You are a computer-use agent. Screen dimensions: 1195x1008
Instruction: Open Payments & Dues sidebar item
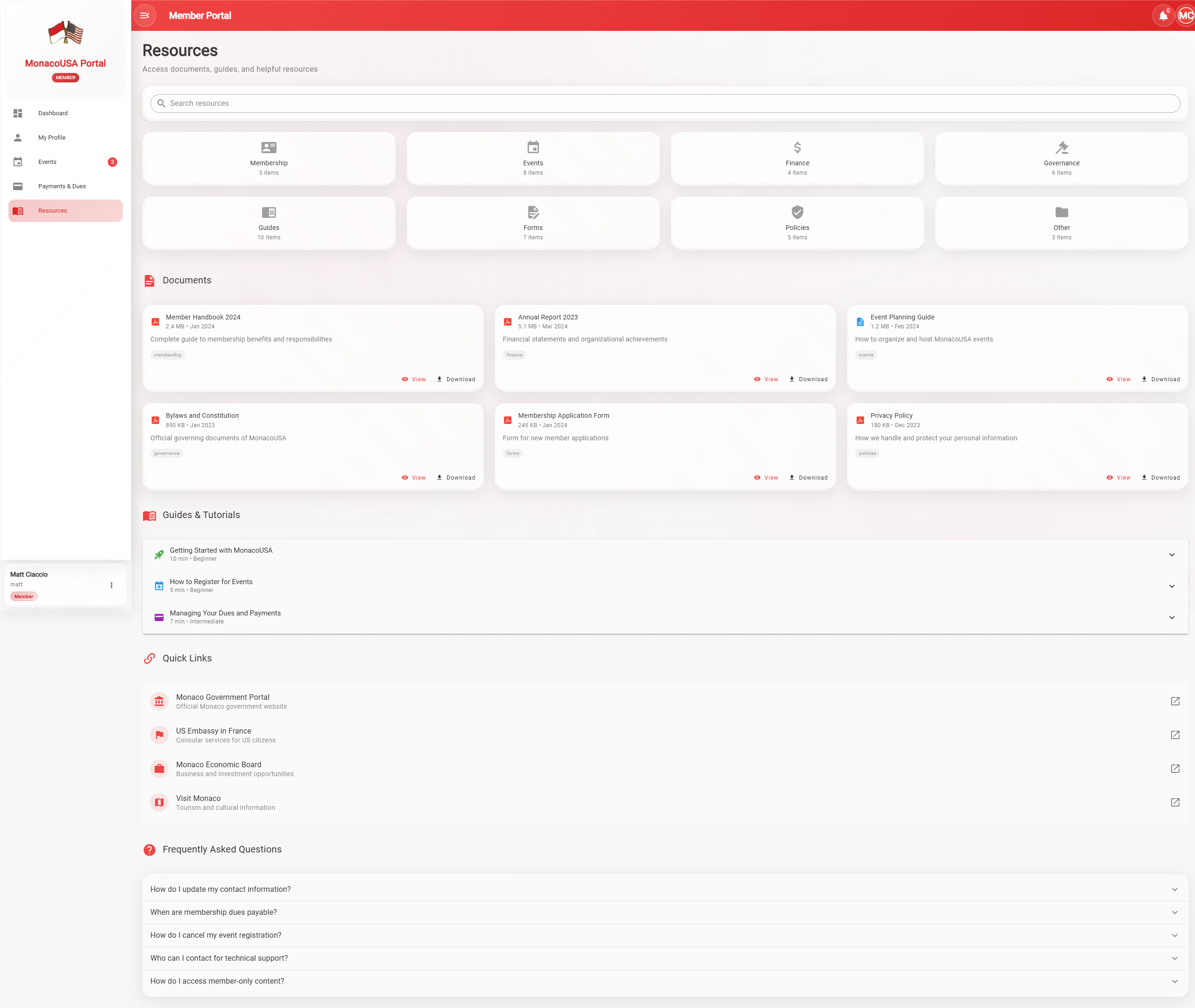point(62,186)
